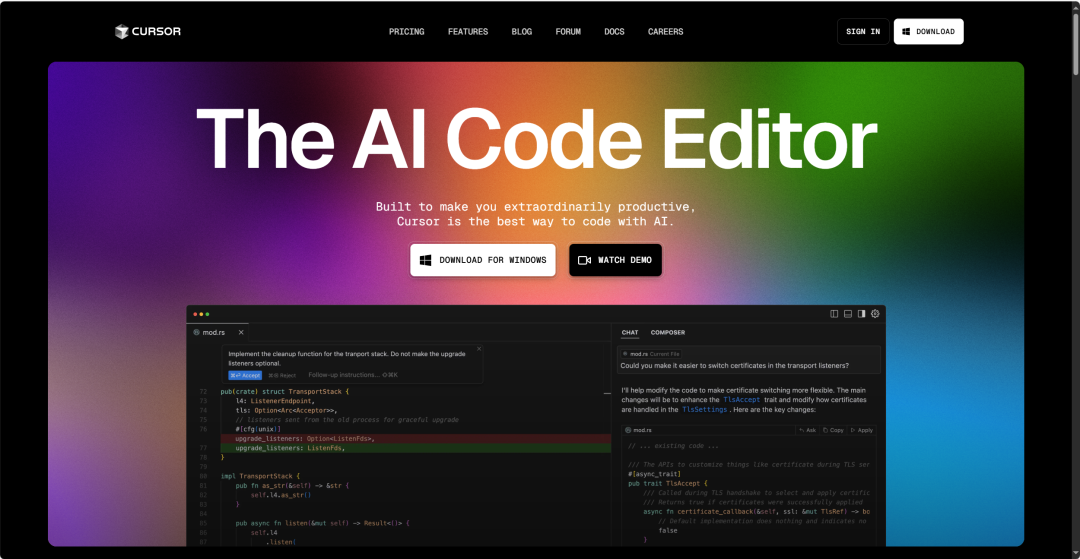Click Apply on the mod.rs code block

(862, 430)
